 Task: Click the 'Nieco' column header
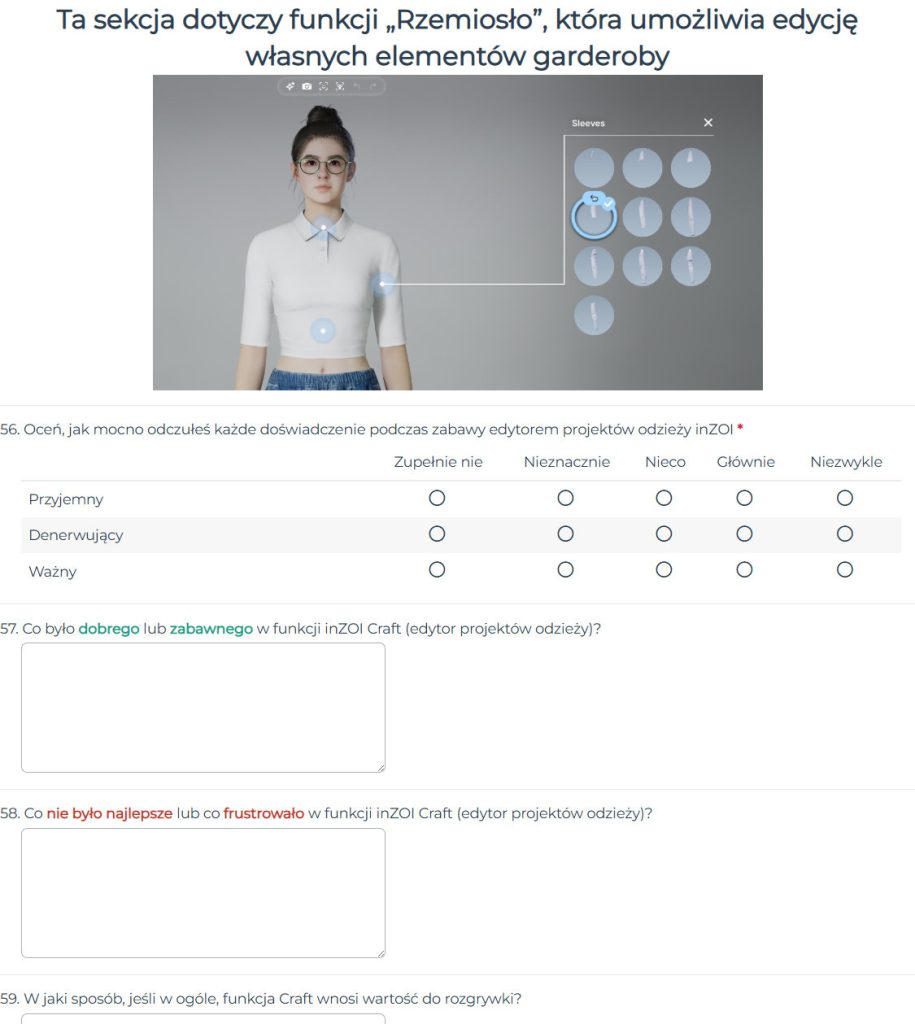[665, 462]
